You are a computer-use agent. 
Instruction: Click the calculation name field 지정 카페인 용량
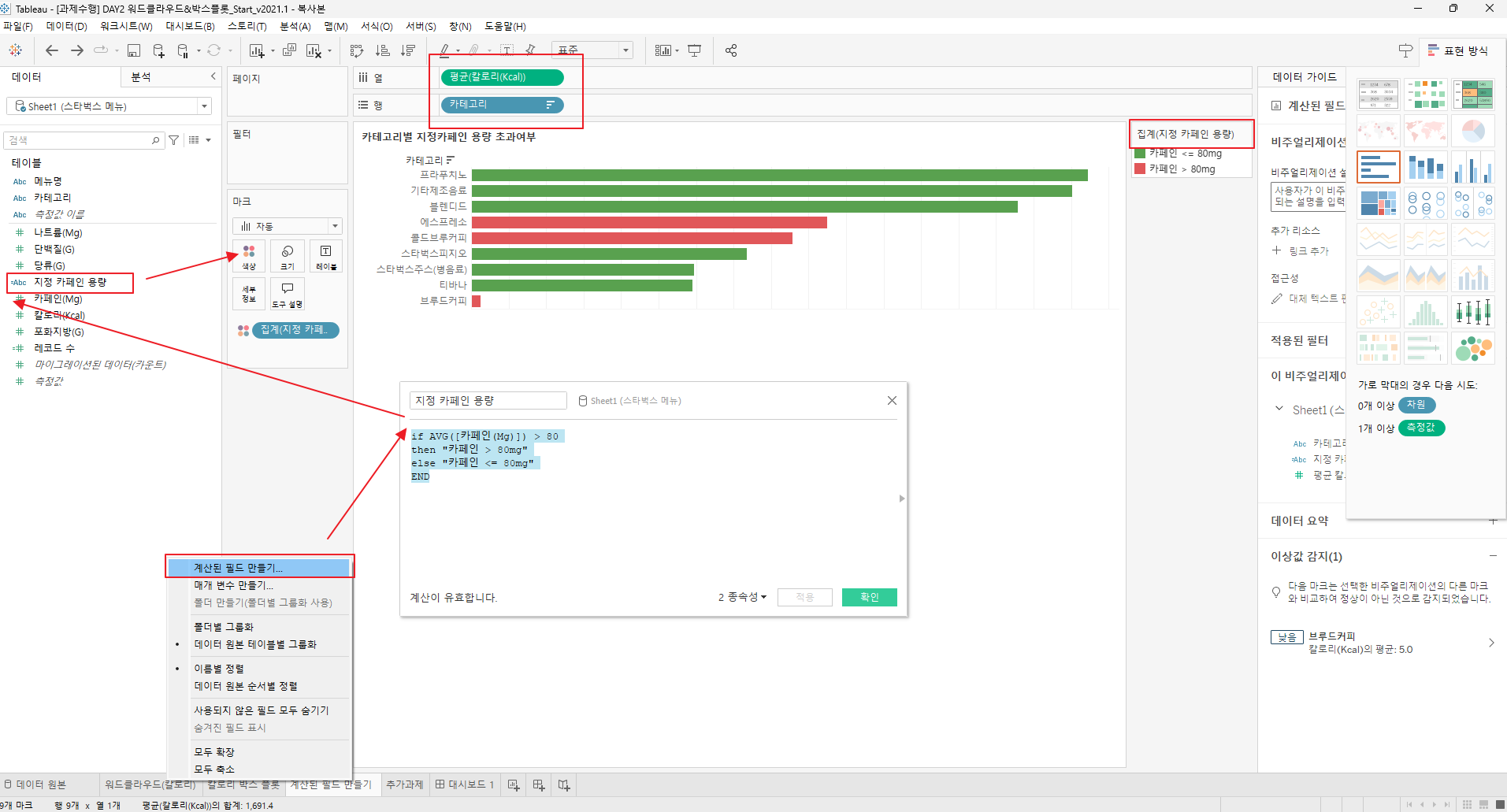tap(488, 401)
